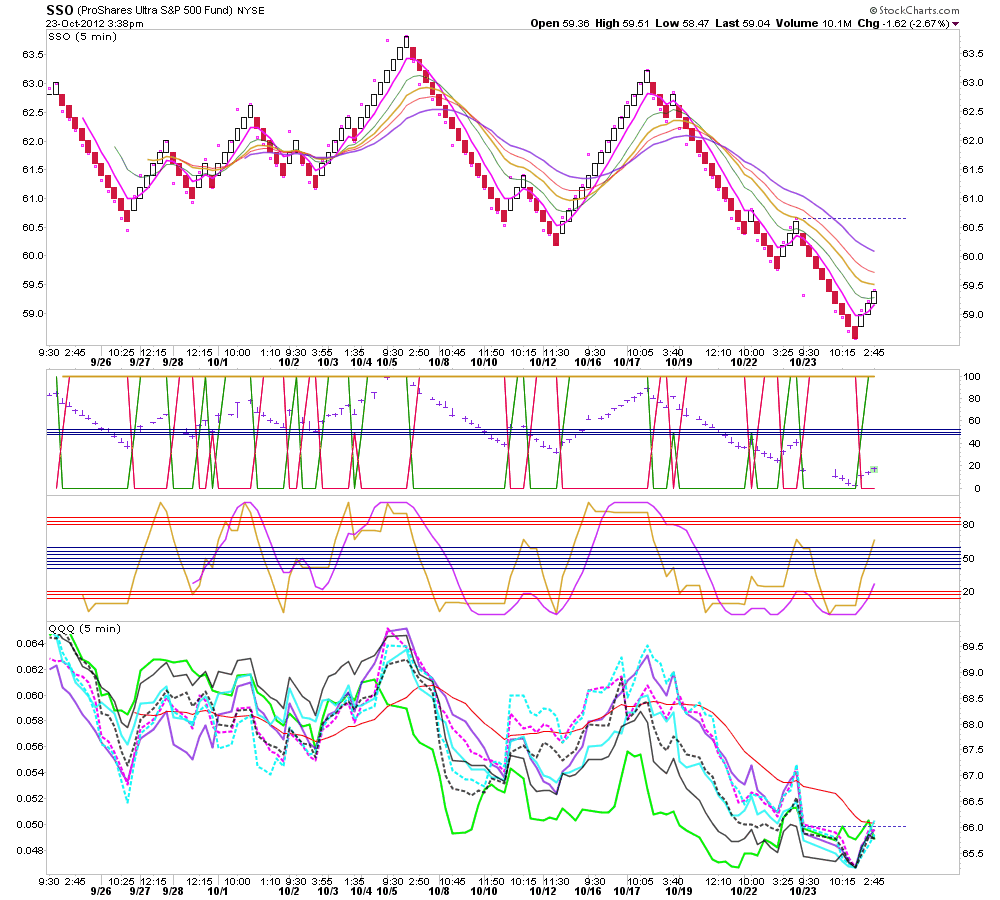
Task: Click the 10/23 date label below SSO chart
Action: [x=803, y=362]
